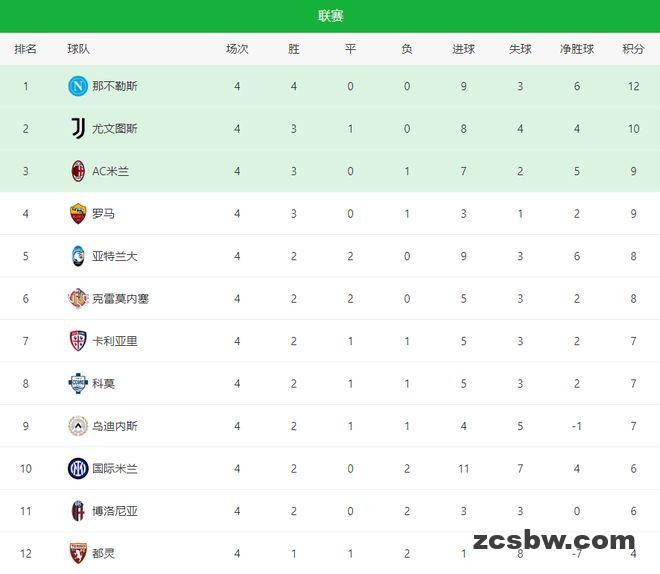Open the 那不勒斯 team name link
The width and height of the screenshot is (660, 574).
[115, 86]
